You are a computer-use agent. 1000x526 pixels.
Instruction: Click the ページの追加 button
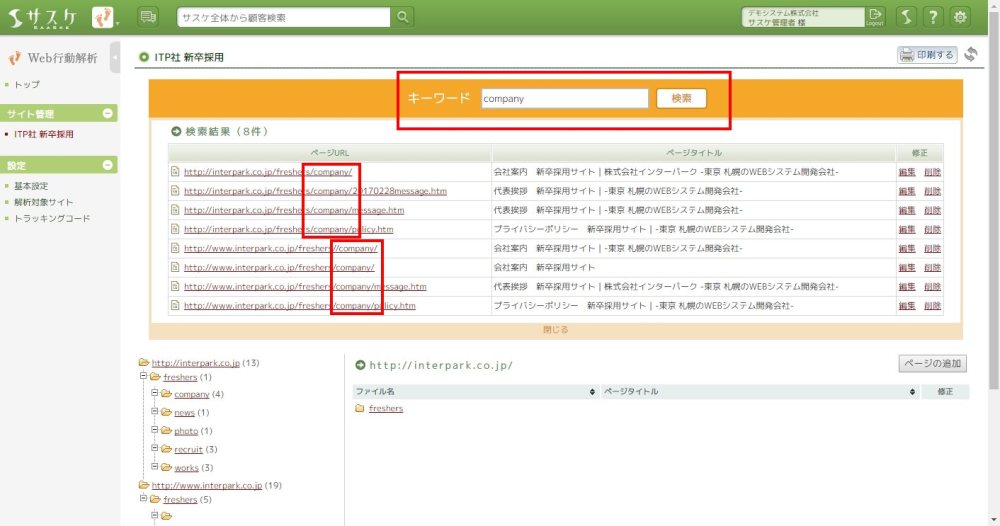click(932, 364)
